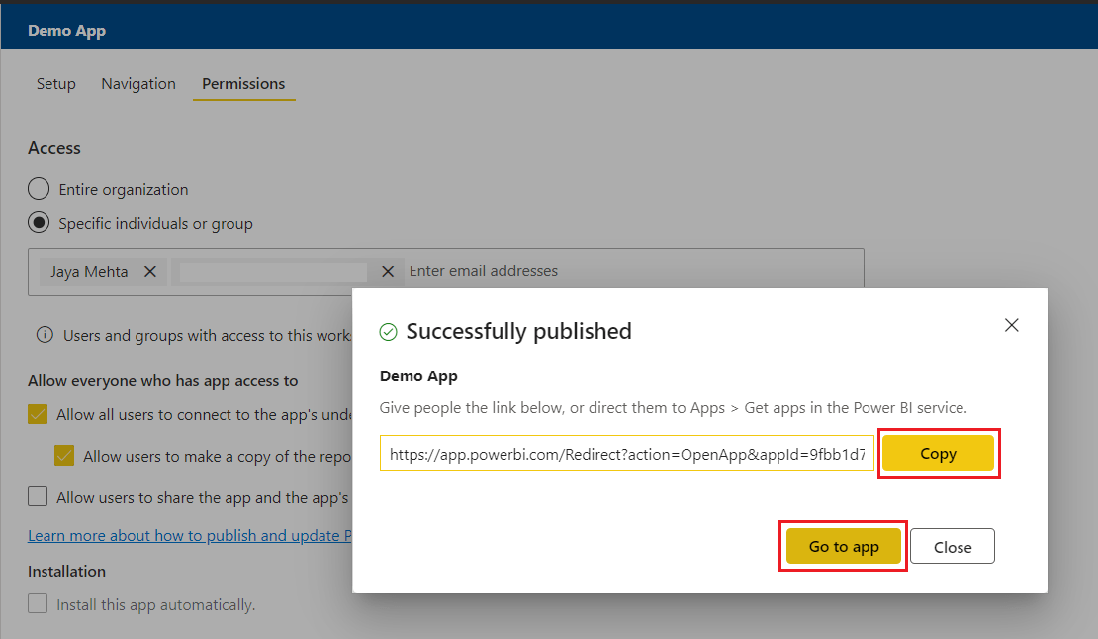The height and width of the screenshot is (639, 1098).
Task: Enable Allow users to share the app
Action: (x=38, y=496)
